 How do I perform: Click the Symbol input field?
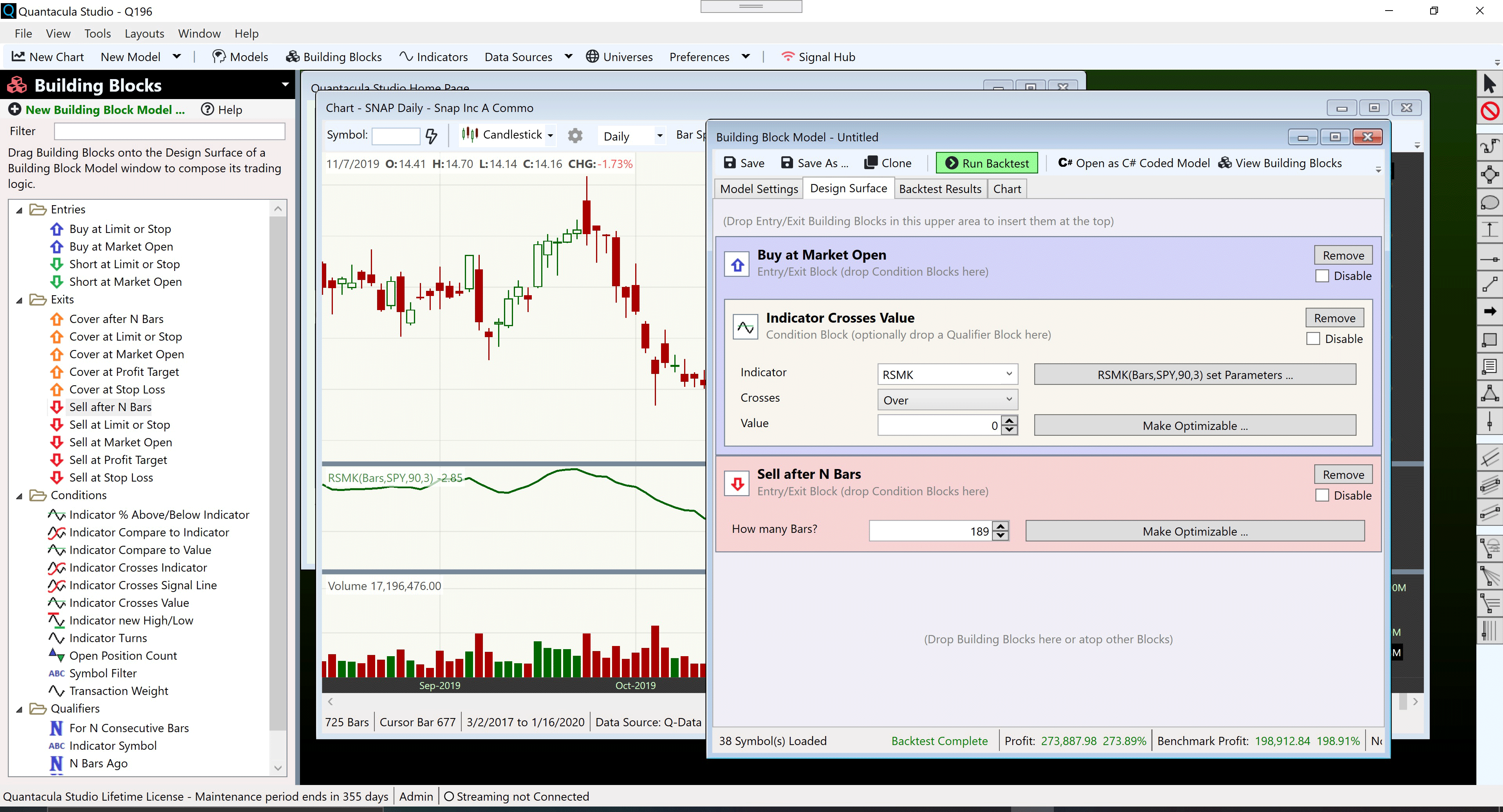coord(396,136)
